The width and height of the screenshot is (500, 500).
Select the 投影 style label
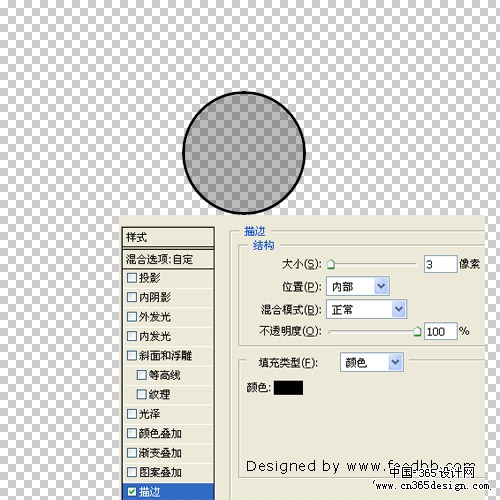click(150, 278)
